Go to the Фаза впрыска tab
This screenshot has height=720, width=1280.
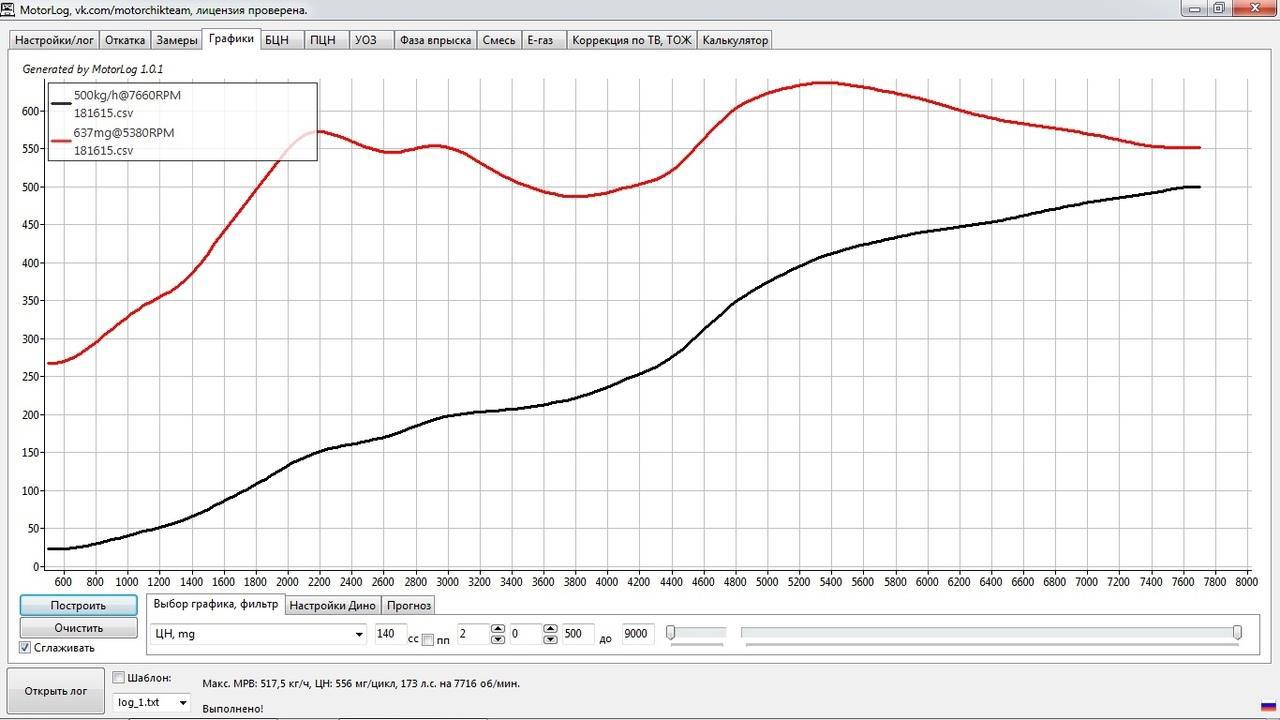coord(435,40)
